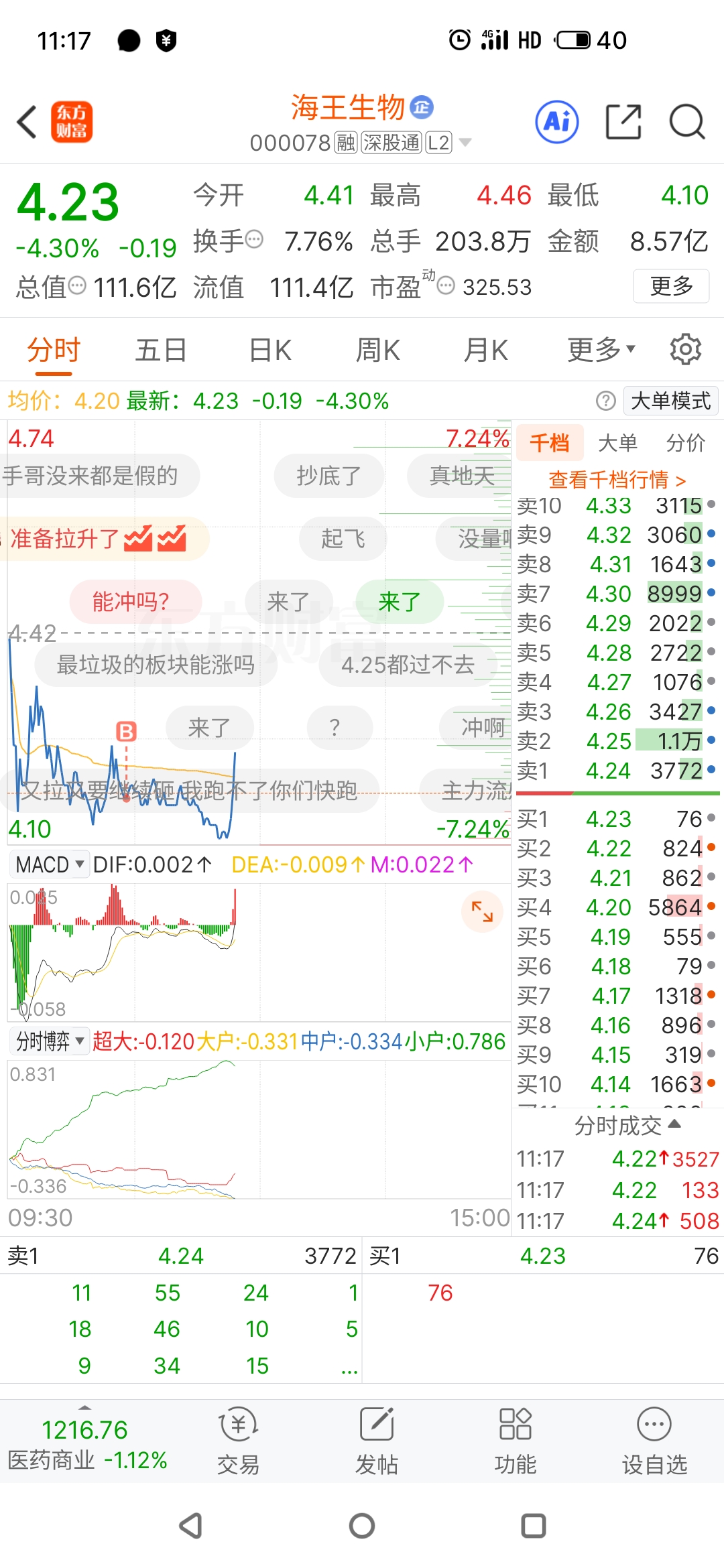Tap the 4.25都过不去 comment bubble
This screenshot has width=724, height=1568.
(408, 665)
